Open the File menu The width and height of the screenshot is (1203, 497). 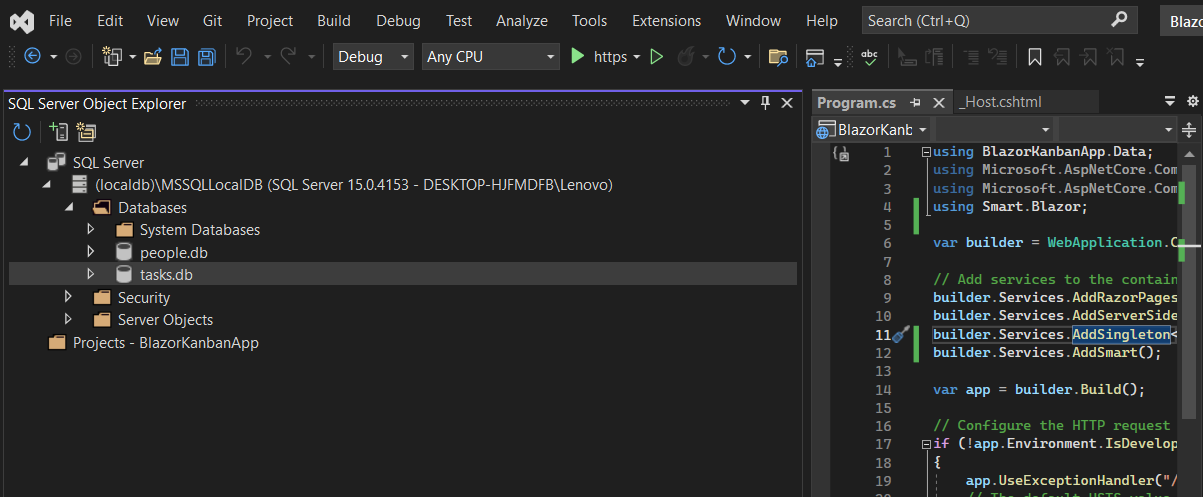[60, 20]
